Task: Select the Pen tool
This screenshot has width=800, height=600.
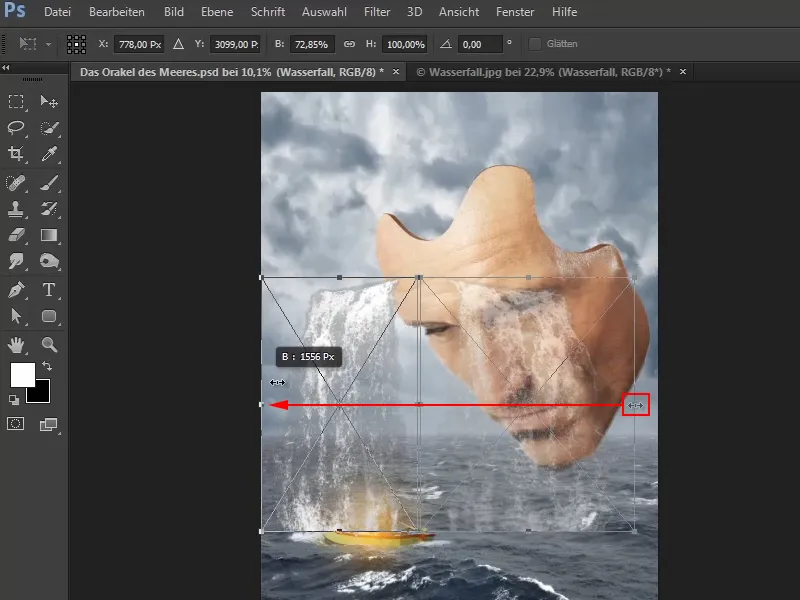Action: 16,290
